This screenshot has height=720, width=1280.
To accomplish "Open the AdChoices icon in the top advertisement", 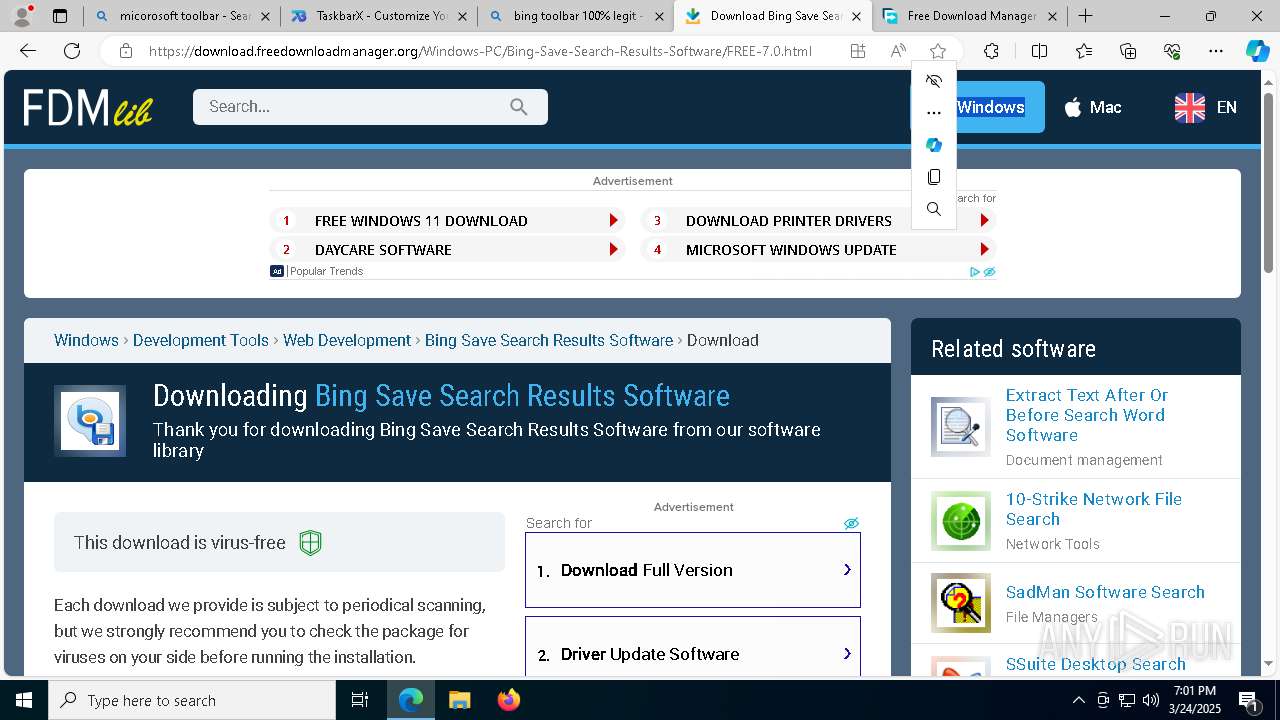I will (975, 272).
